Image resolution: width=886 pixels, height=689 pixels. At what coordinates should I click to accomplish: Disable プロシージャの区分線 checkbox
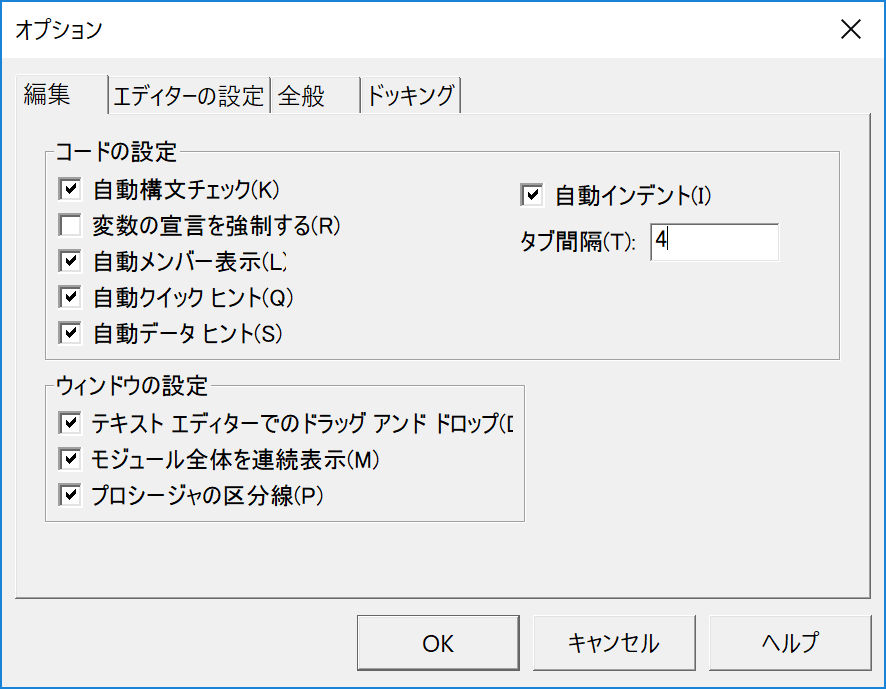[70, 495]
